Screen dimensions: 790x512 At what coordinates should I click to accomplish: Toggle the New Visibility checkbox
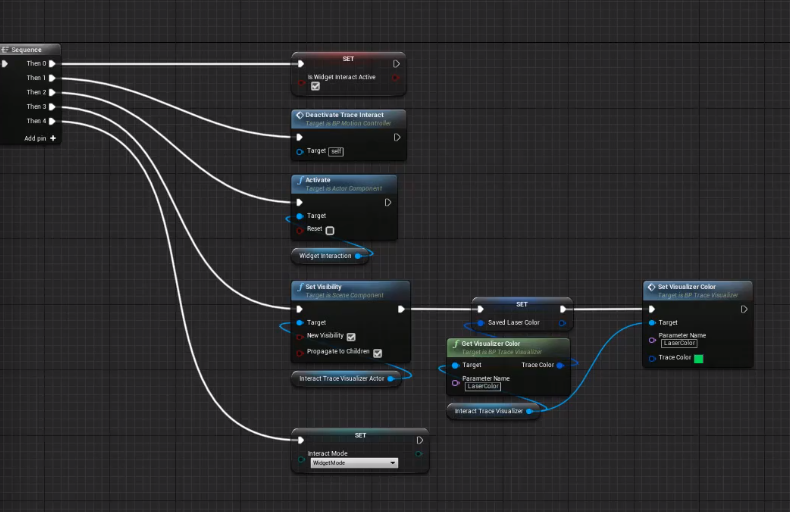coord(351,337)
